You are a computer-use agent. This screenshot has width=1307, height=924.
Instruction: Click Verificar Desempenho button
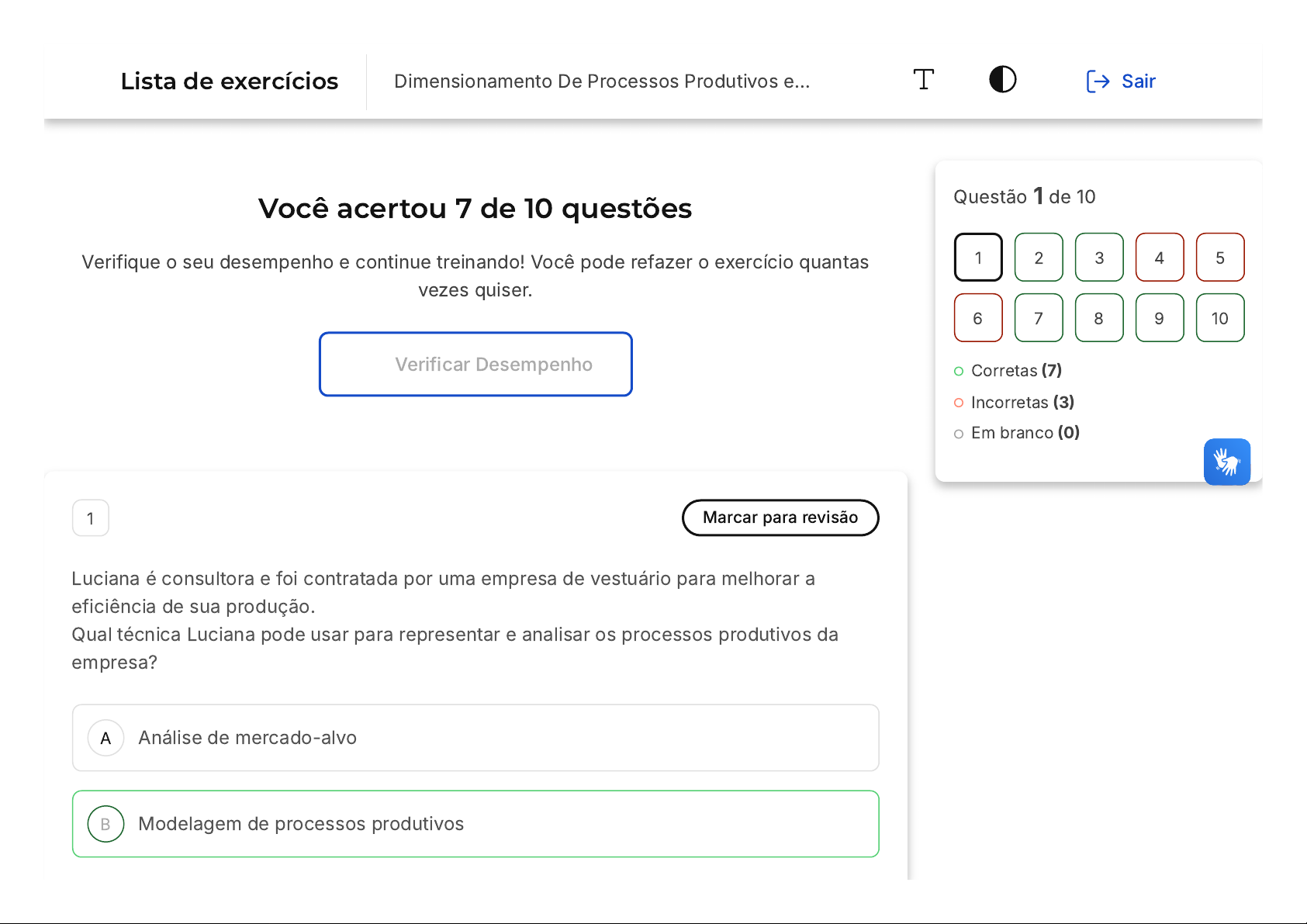pyautogui.click(x=475, y=365)
